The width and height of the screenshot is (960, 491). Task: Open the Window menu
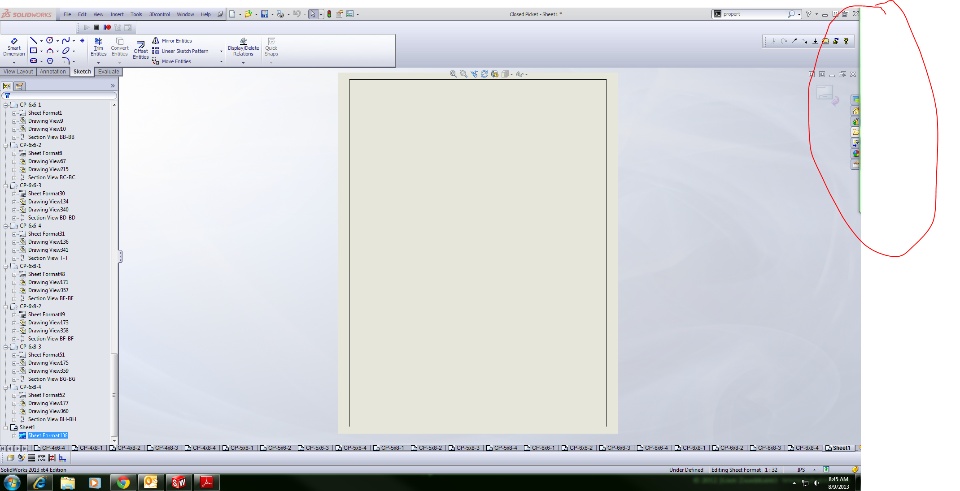pos(185,13)
